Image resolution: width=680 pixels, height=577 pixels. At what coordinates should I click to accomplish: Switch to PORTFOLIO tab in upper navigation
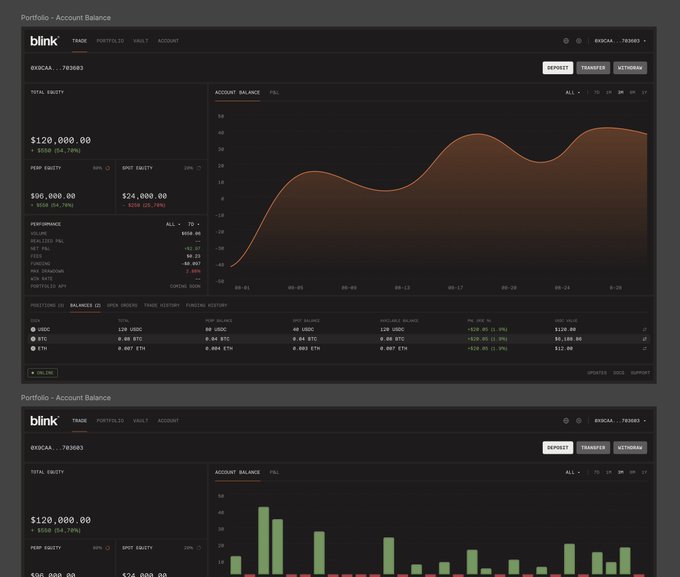click(x=110, y=41)
